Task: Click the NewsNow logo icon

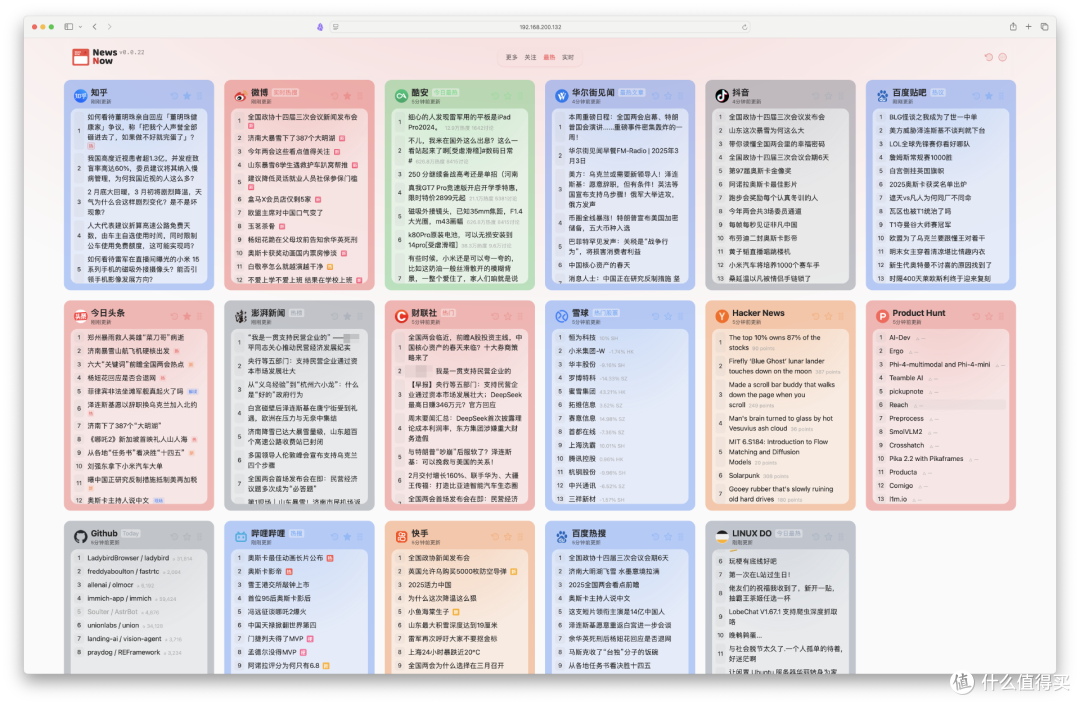Action: tap(81, 56)
